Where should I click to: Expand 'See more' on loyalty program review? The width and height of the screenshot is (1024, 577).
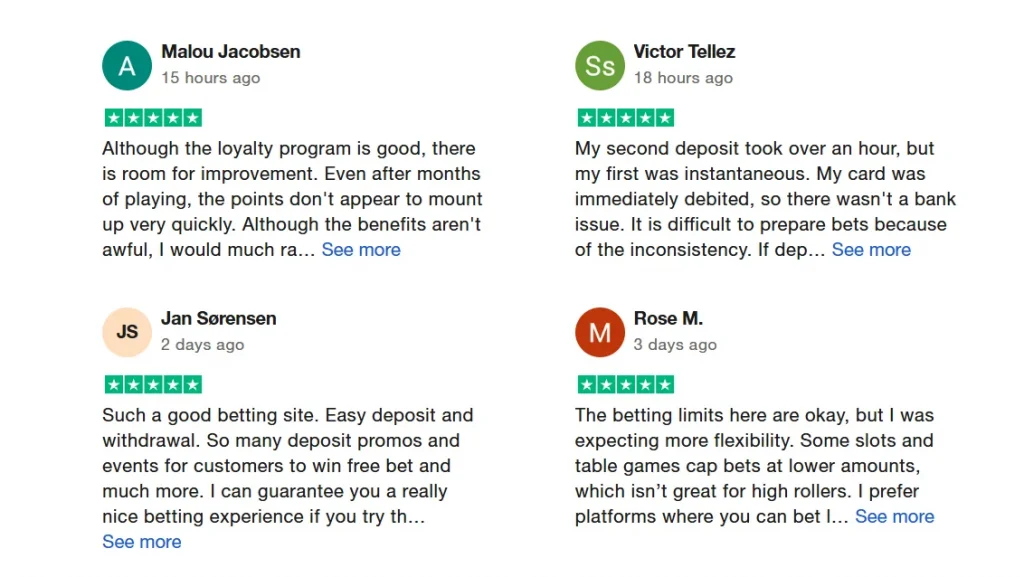(x=361, y=250)
